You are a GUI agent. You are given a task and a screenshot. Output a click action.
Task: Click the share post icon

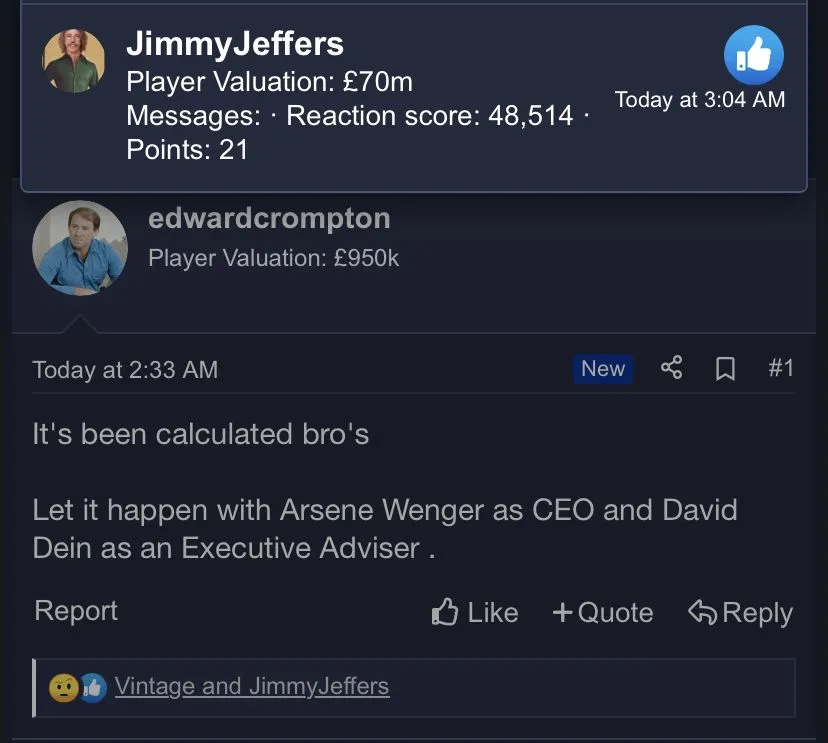671,368
